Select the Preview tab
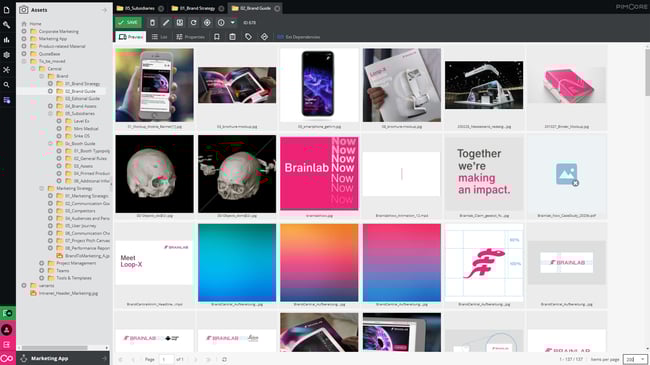Screen dimensions: 650x365 tap(131, 37)
